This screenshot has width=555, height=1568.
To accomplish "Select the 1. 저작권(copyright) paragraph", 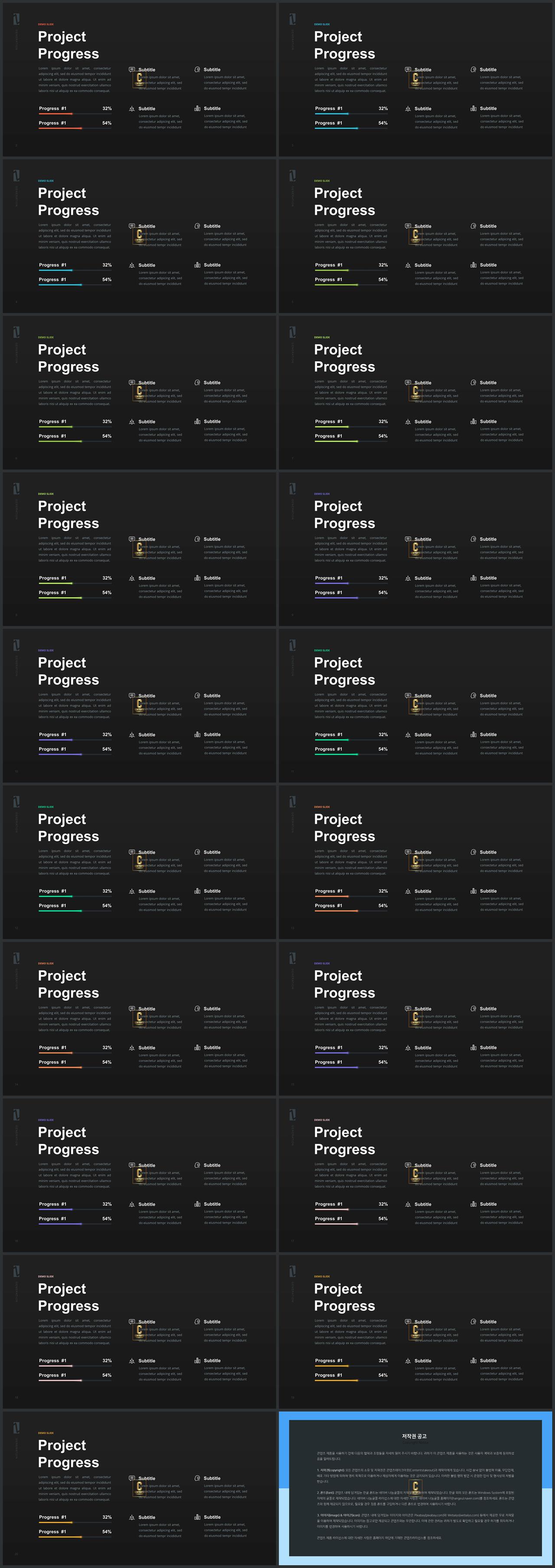I will [416, 1475].
